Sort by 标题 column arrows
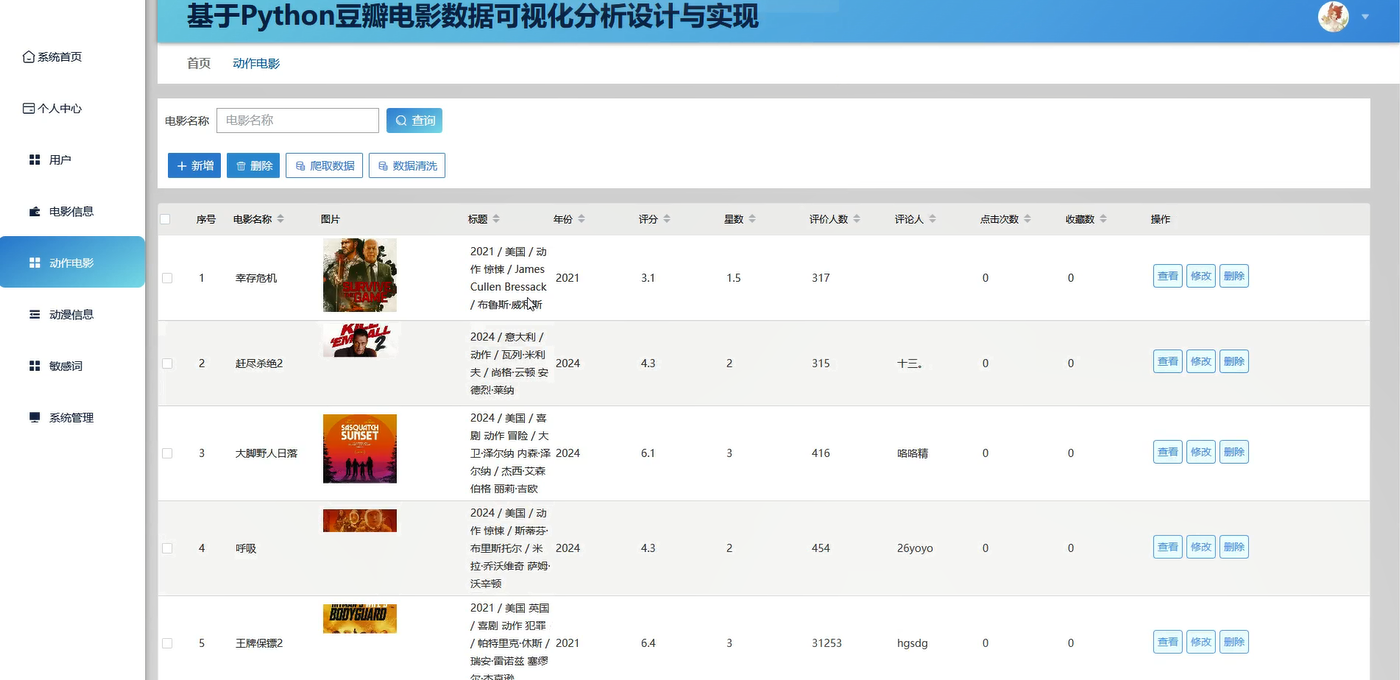The height and width of the screenshot is (680, 1400). [496, 219]
